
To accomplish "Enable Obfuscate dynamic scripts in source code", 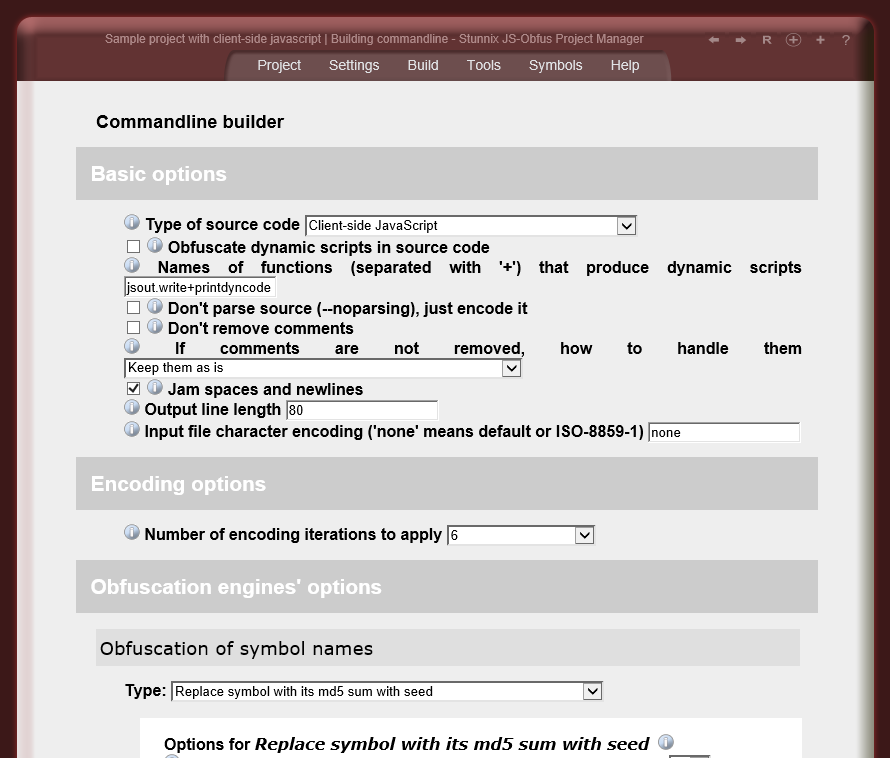I will coord(133,245).
